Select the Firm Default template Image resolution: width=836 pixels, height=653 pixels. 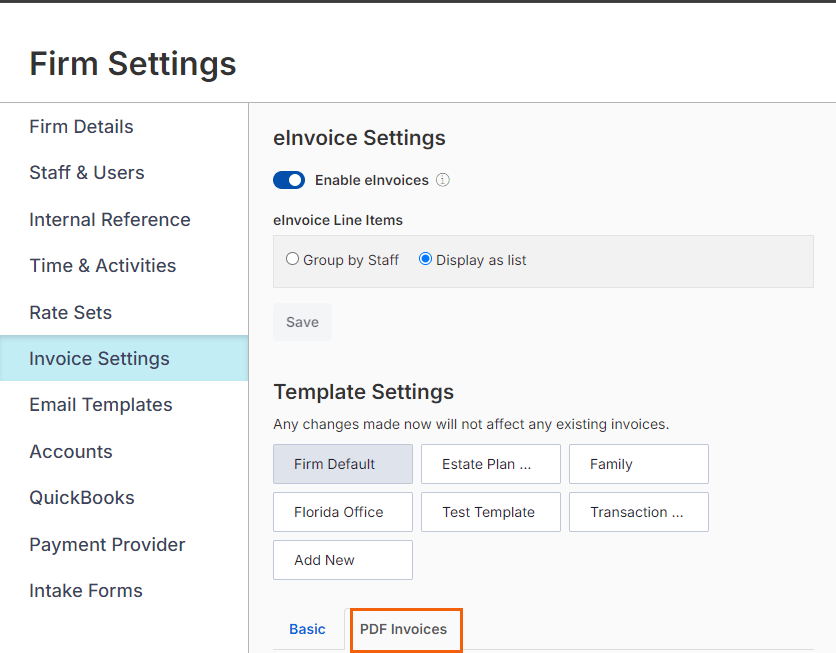click(342, 464)
